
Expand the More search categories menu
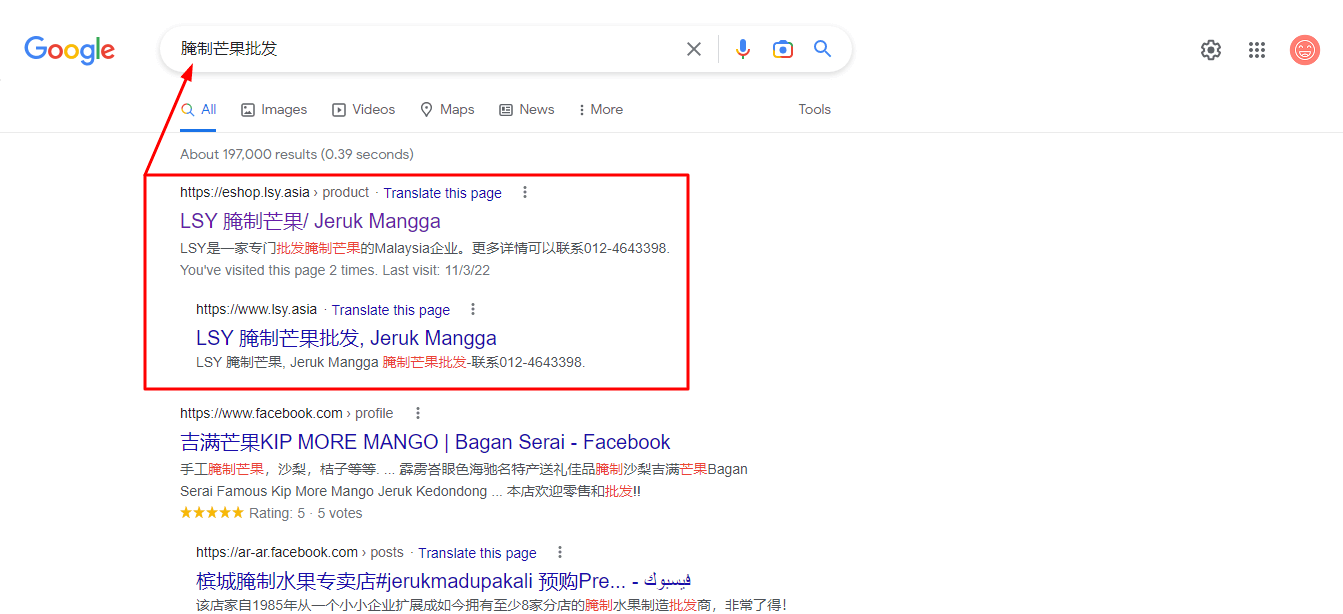(x=601, y=110)
